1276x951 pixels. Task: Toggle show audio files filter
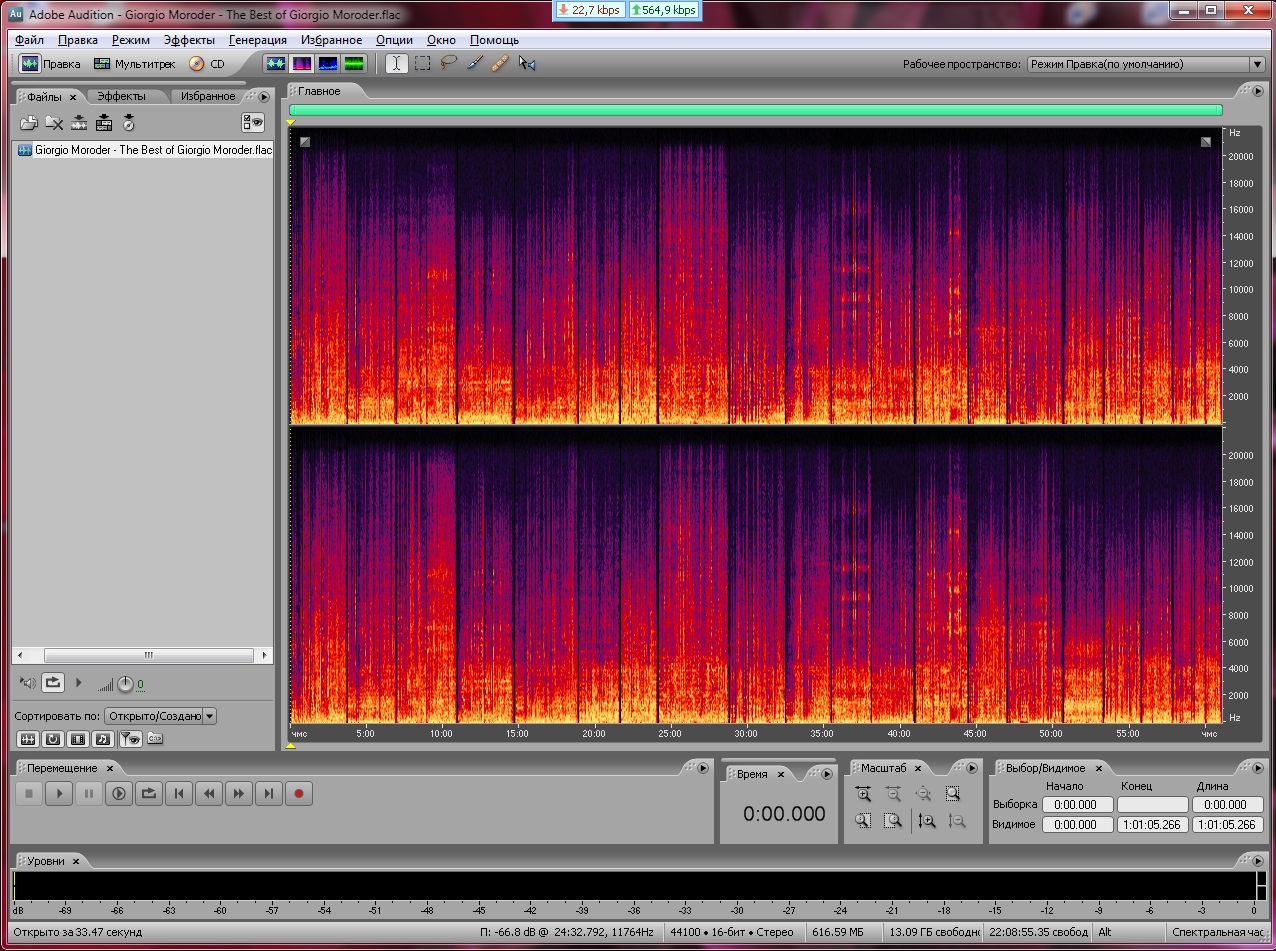click(29, 739)
